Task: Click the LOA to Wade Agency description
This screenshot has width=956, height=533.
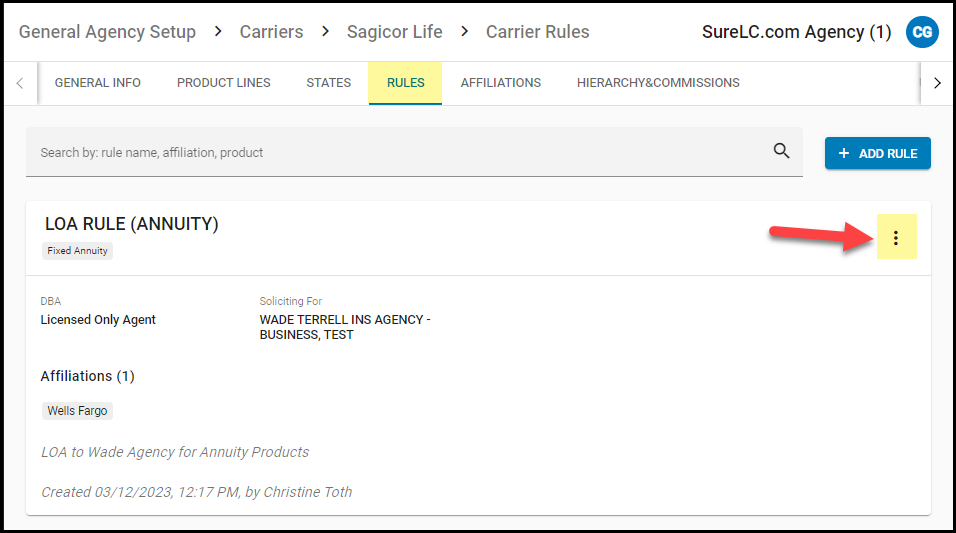Action: coord(175,452)
